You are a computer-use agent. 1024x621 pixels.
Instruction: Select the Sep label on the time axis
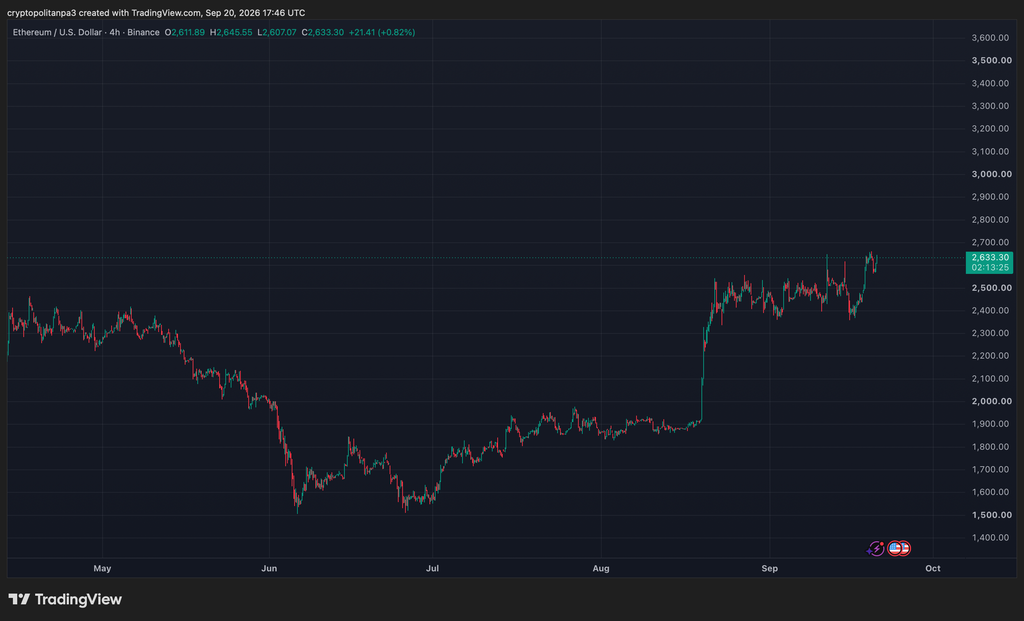tap(769, 568)
